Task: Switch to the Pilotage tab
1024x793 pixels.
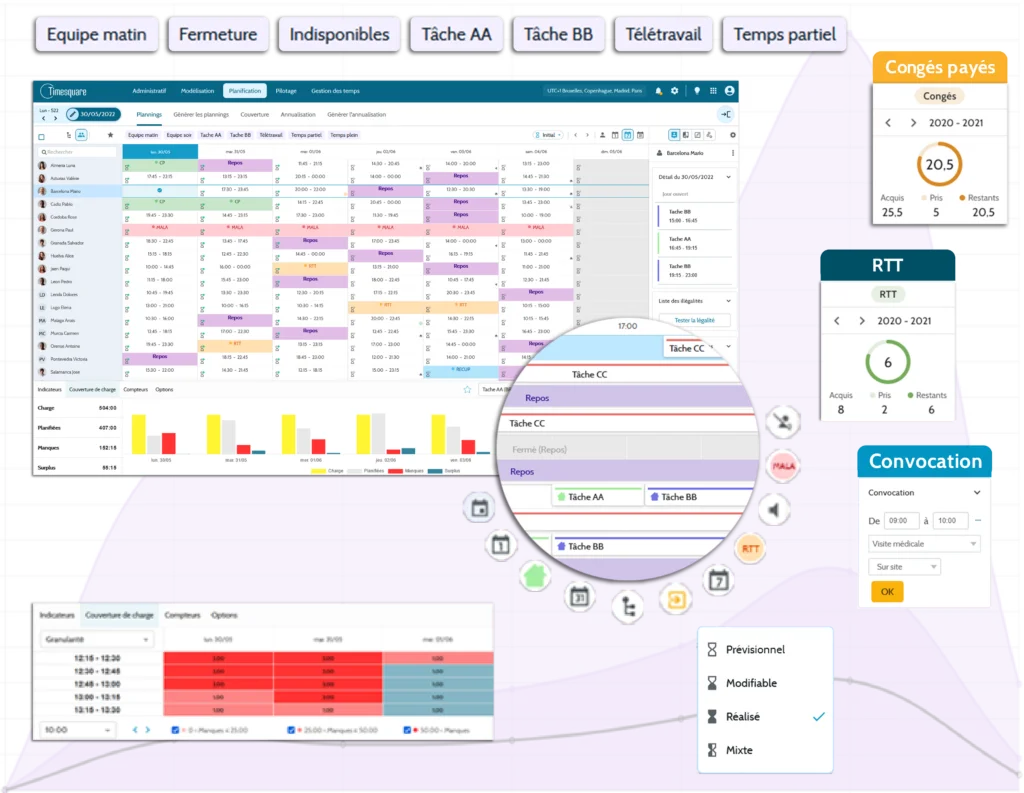Action: (286, 91)
